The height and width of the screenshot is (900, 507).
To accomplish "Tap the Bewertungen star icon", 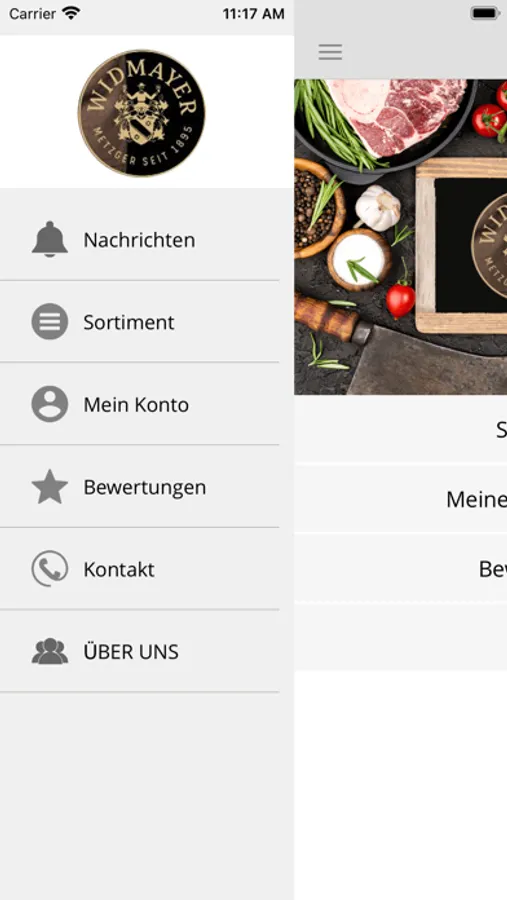I will 50,487.
